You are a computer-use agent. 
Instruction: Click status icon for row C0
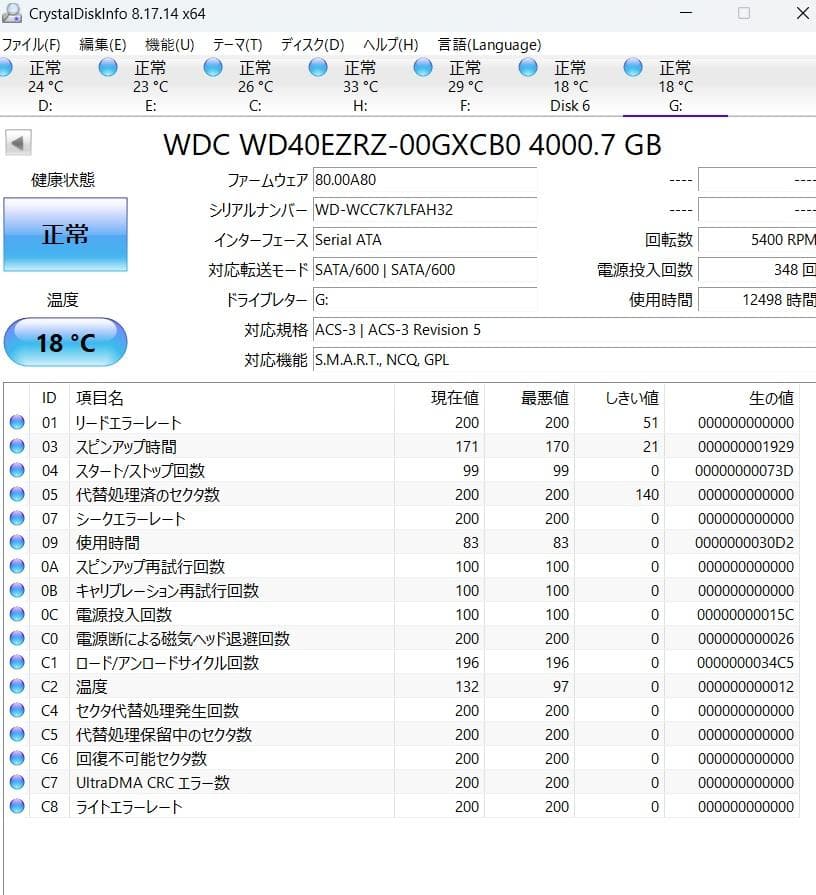(x=17, y=638)
